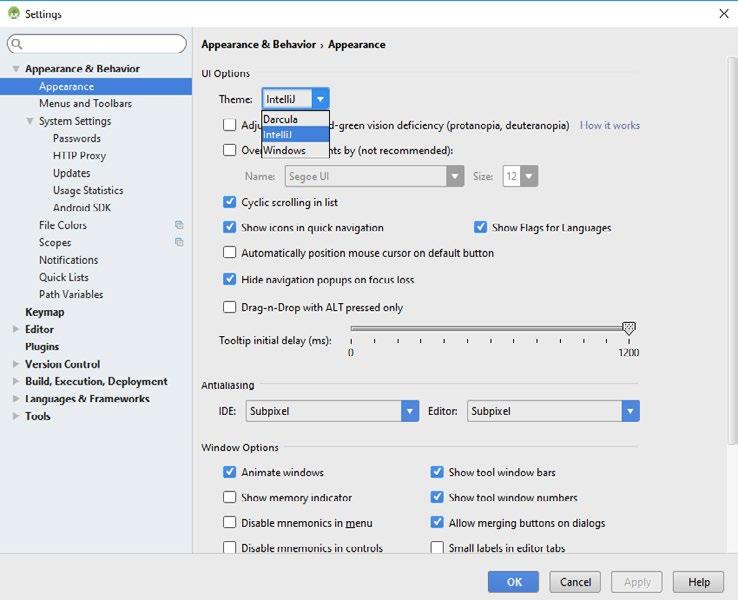Uncheck Cyclic scrolling in list

(229, 202)
